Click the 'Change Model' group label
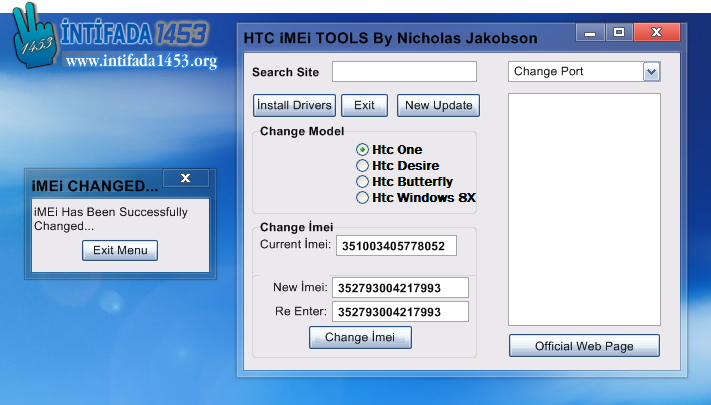The image size is (711, 405). (302, 132)
